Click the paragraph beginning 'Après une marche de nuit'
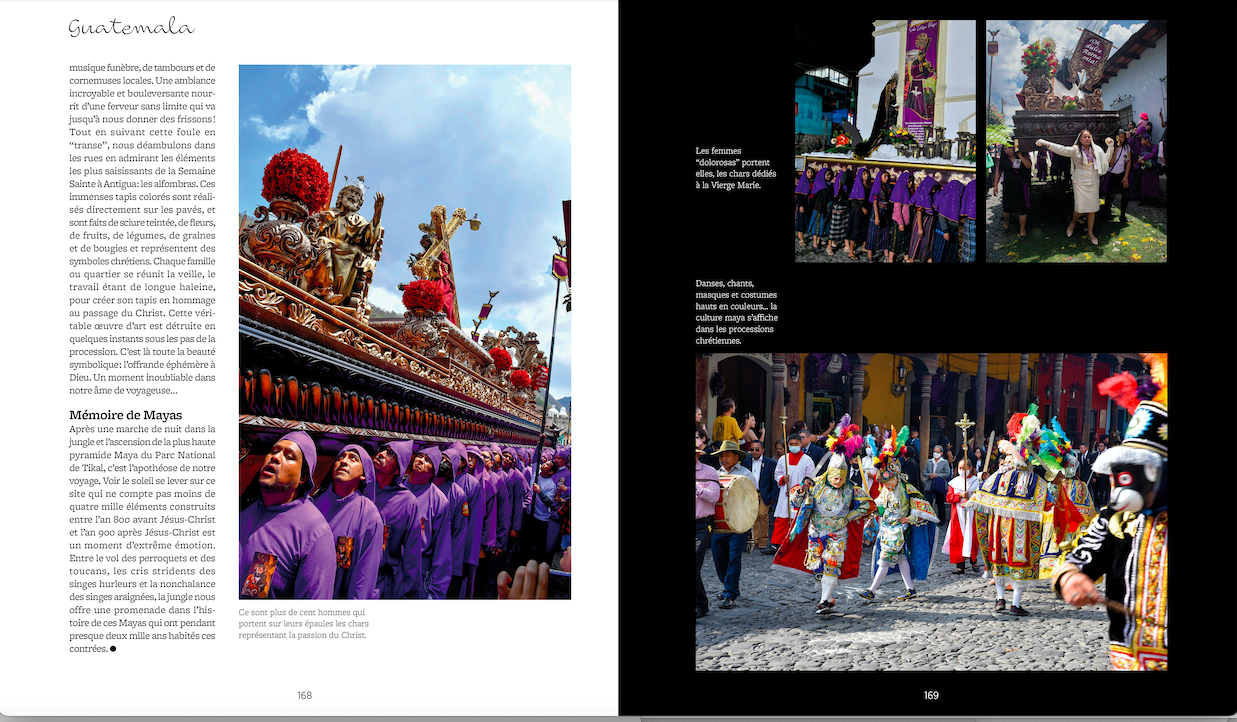Image resolution: width=1237 pixels, height=722 pixels. 142,538
